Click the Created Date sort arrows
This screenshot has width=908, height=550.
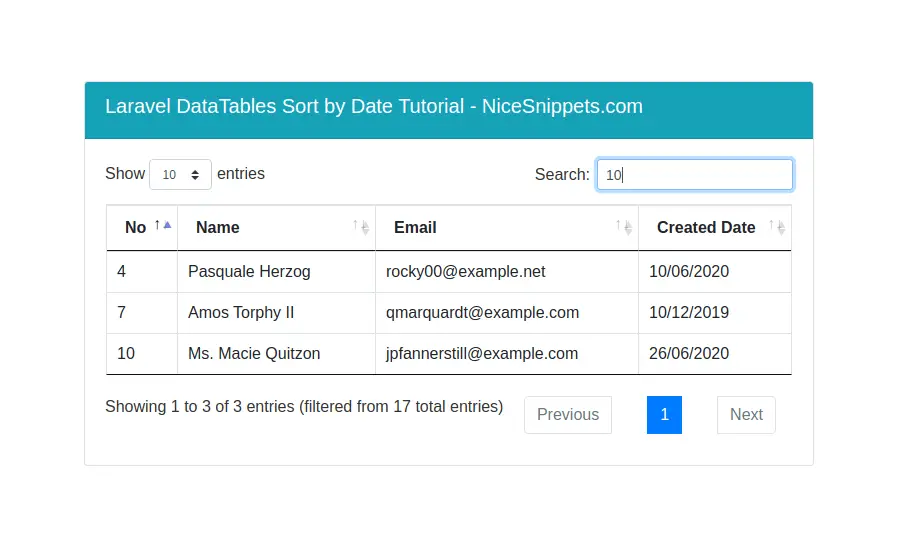pos(777,227)
